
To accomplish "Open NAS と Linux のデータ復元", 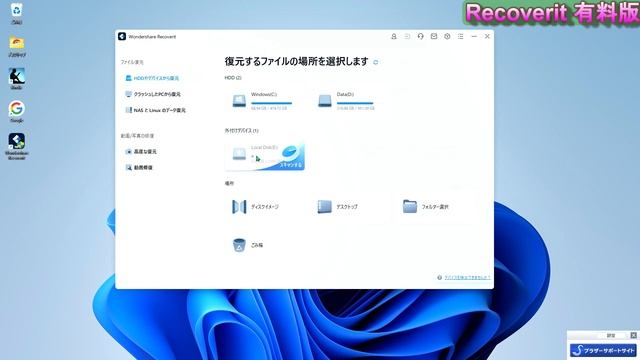I will click(156, 110).
